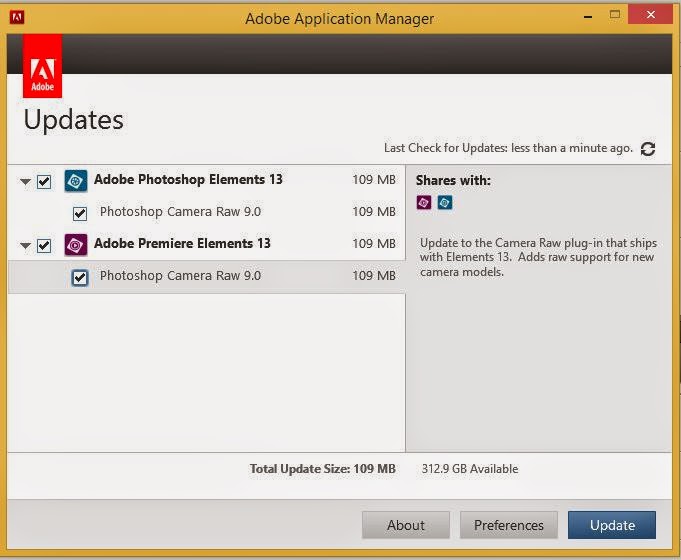The height and width of the screenshot is (560, 681).
Task: Select the Adobe Photoshop Elements 13 row label
Action: coord(188,179)
